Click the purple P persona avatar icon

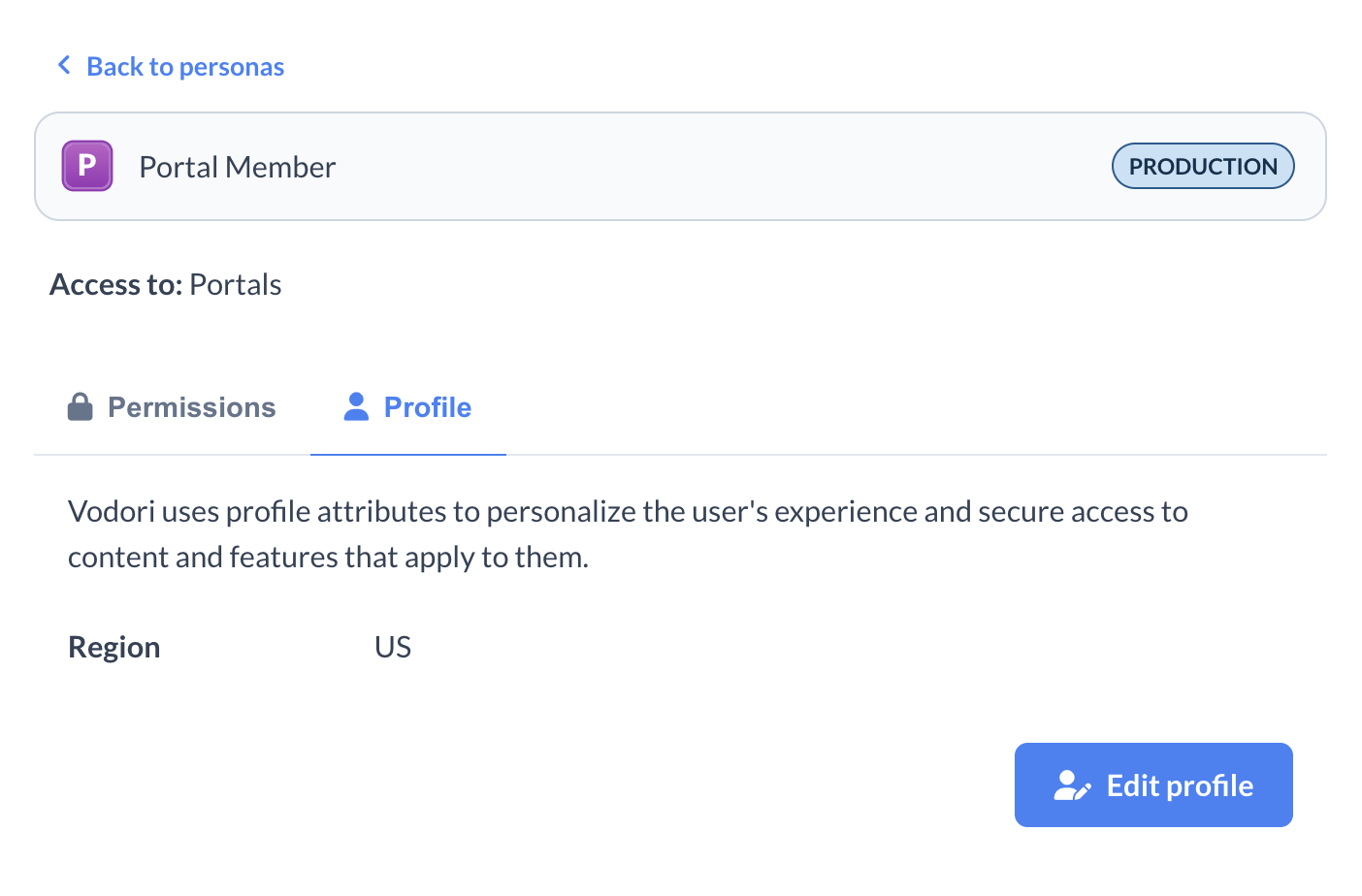87,166
